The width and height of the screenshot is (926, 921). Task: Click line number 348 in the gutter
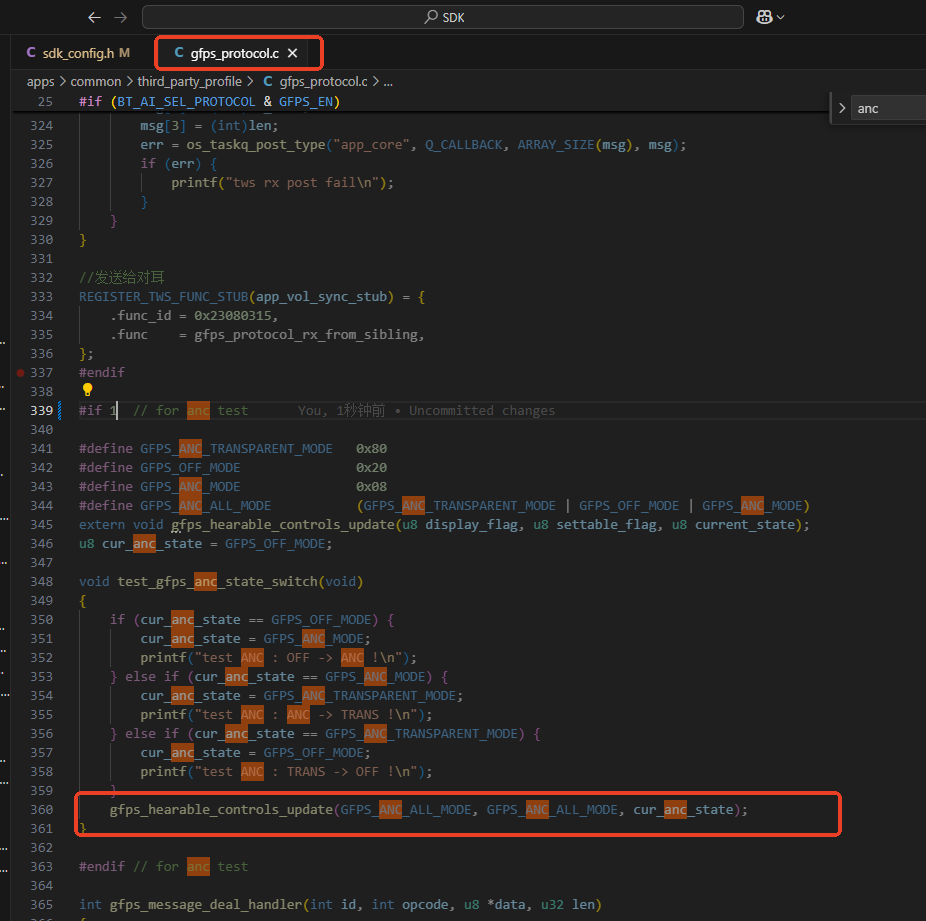pyautogui.click(x=41, y=582)
